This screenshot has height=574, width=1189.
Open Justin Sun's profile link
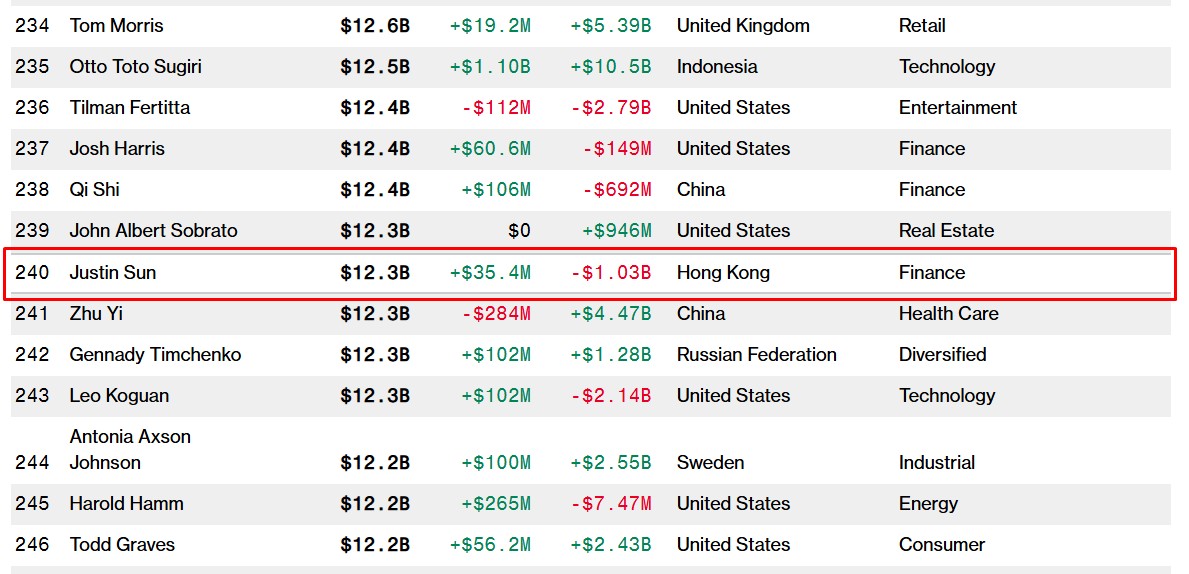tap(112, 272)
